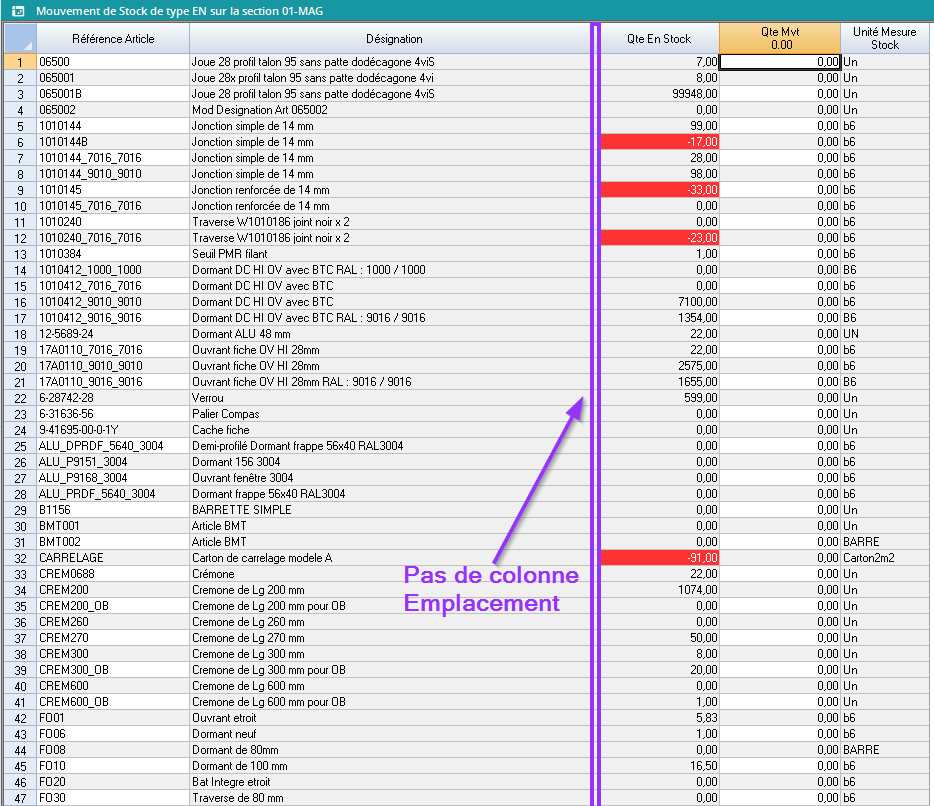Sort by Référence Article column header
Viewport: 934px width, 806px height.
tap(112, 39)
